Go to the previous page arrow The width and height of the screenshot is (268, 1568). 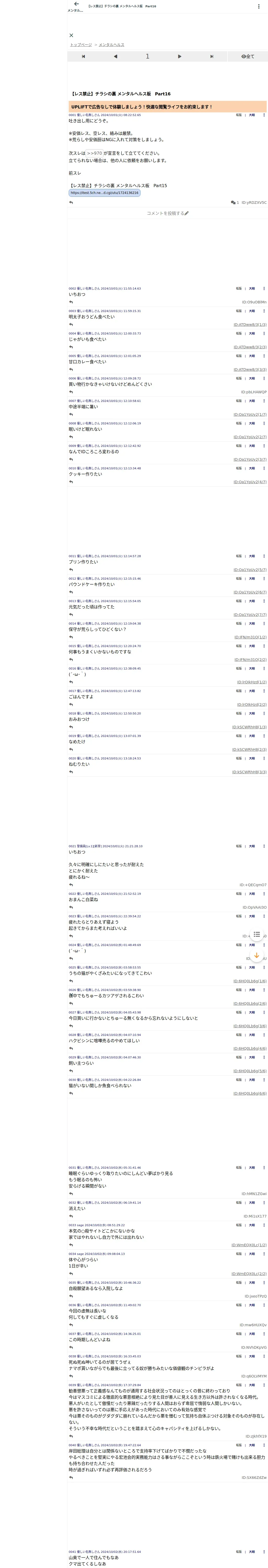click(115, 57)
